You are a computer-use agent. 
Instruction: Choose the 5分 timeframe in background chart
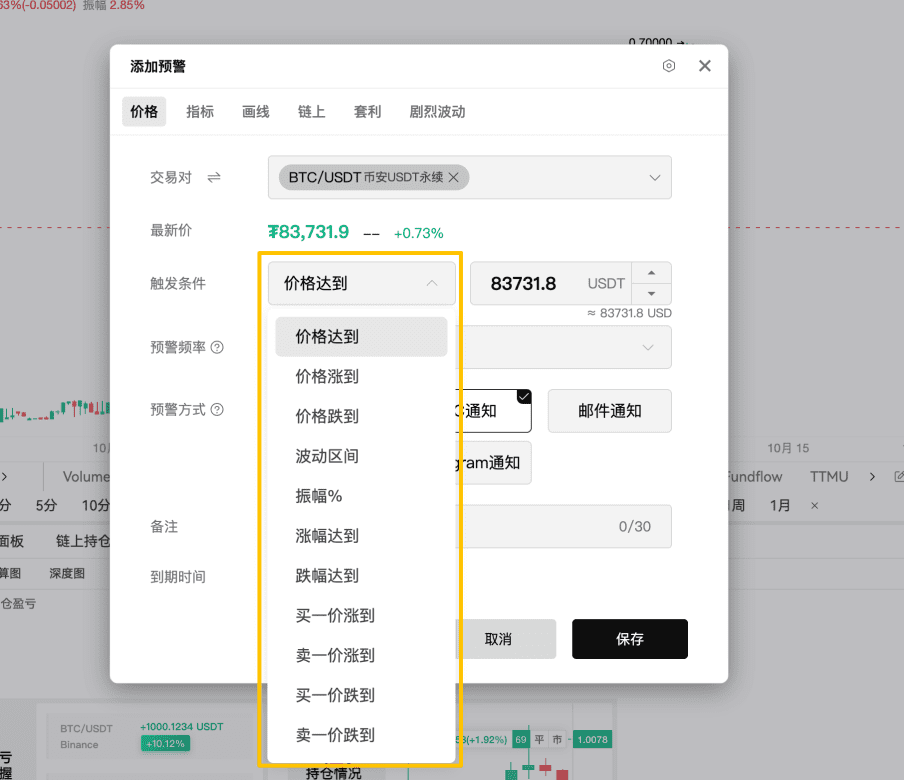click(x=46, y=506)
